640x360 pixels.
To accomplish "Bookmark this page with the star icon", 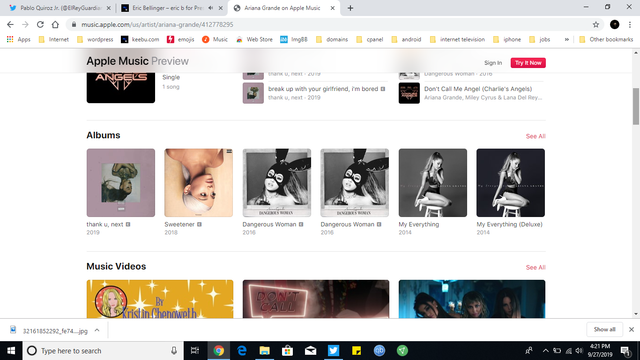I will [596, 24].
